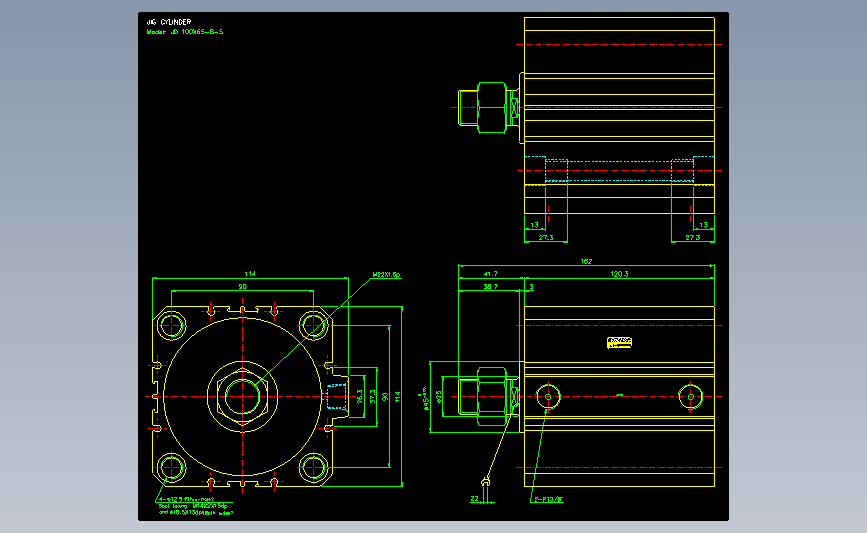This screenshot has width=867, height=533.
Task: Select the wrench flat symbol below rod
Action: (485, 482)
